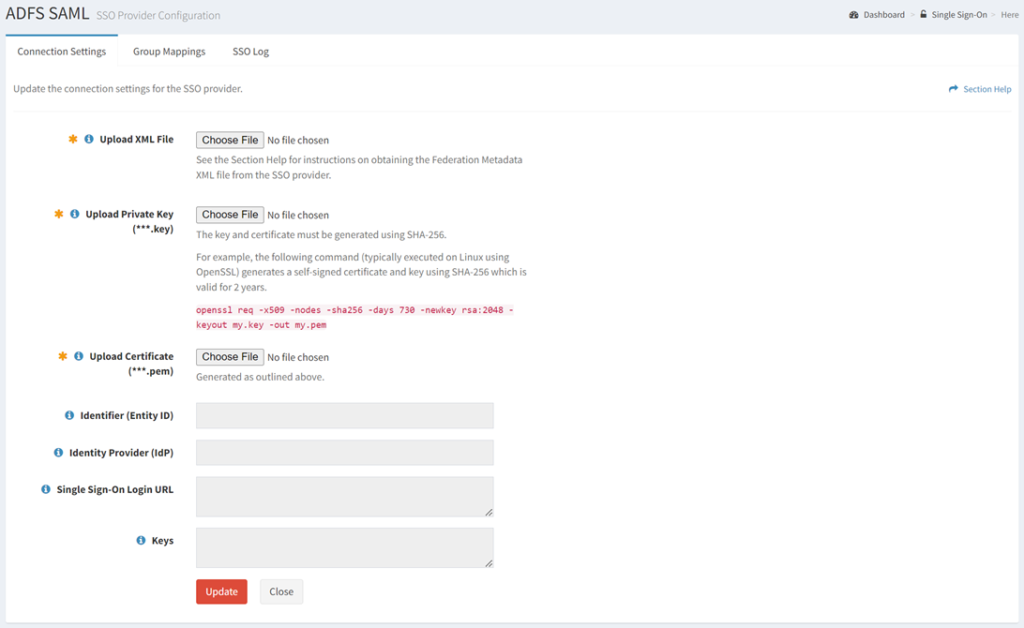Open the Group Mappings tab
This screenshot has width=1024, height=628.
[169, 52]
